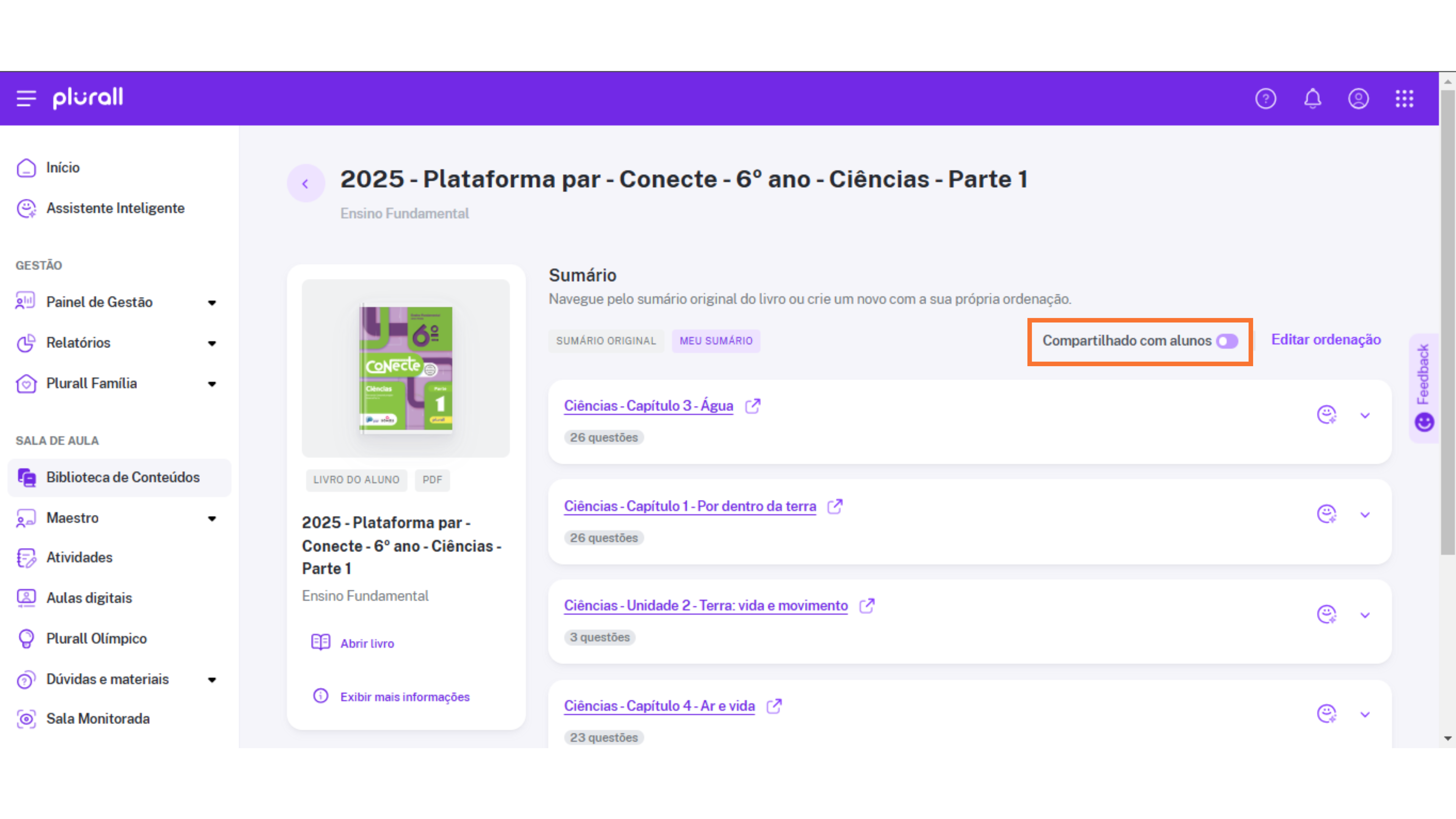Click the Painel de Gestão icon
This screenshot has height=819, width=1456.
pos(25,301)
